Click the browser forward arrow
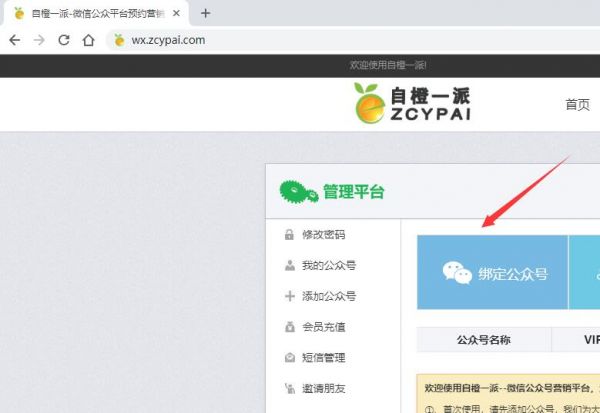Viewport: 600px width, 413px height. (39, 40)
